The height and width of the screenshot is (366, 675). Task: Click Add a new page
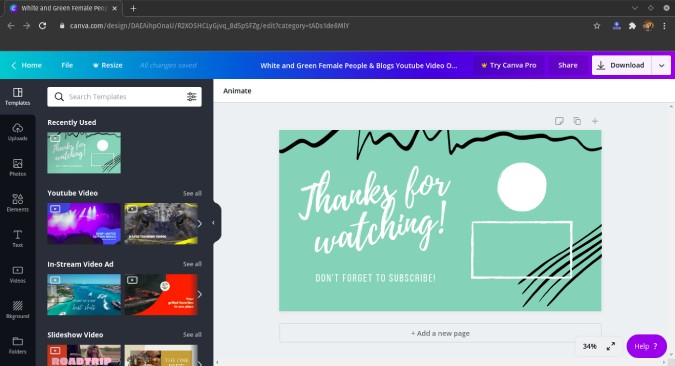coord(440,333)
